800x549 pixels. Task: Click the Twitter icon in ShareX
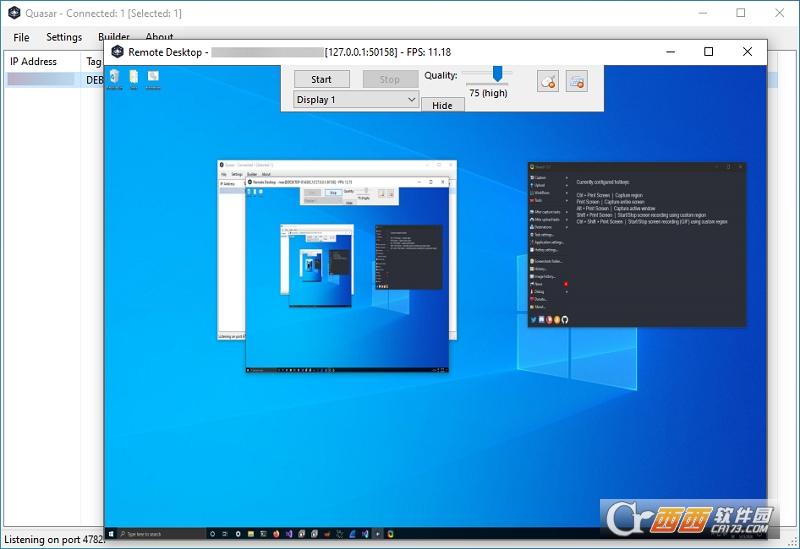[533, 320]
